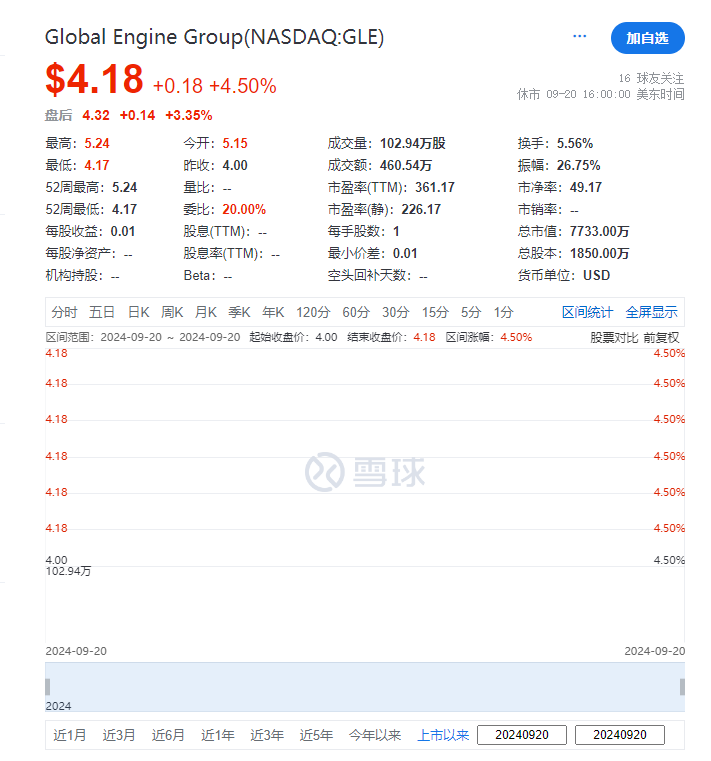Viewport: 711px width, 761px height.
Task: Click the start date field showing 20240920
Action: (522, 735)
